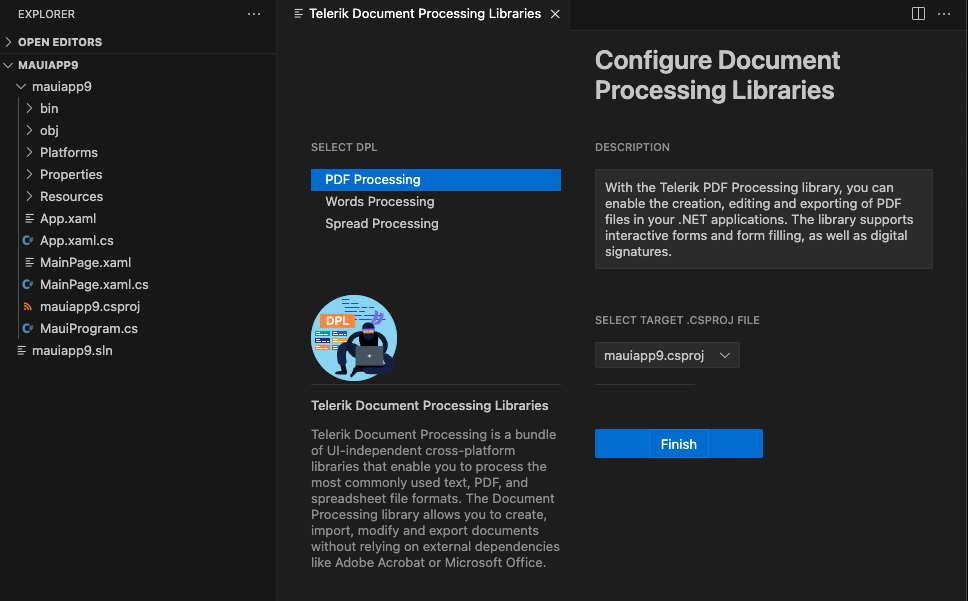The height and width of the screenshot is (601, 968).
Task: Expand the bin folder
Action: click(48, 108)
